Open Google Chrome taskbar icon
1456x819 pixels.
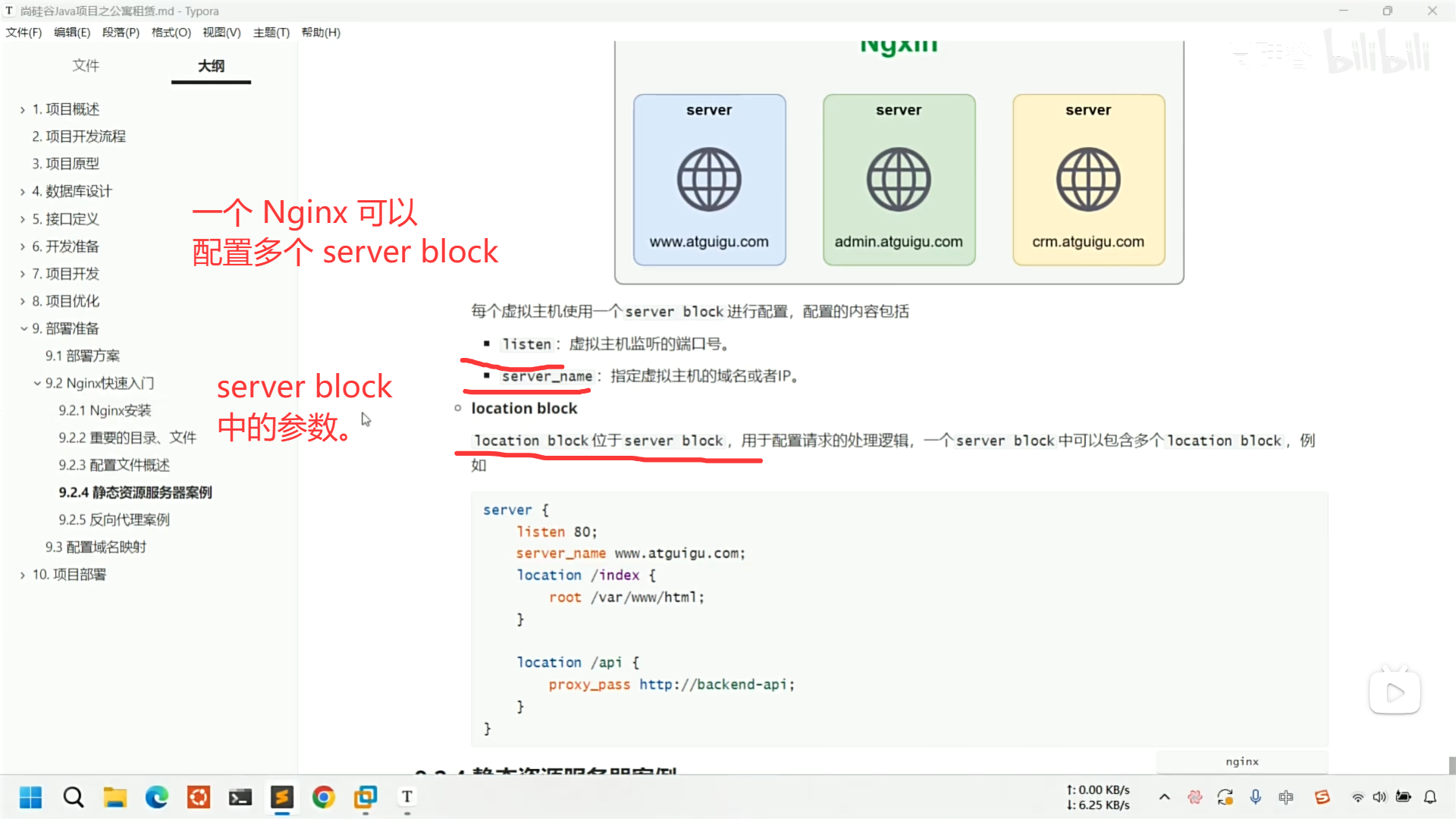tap(324, 797)
